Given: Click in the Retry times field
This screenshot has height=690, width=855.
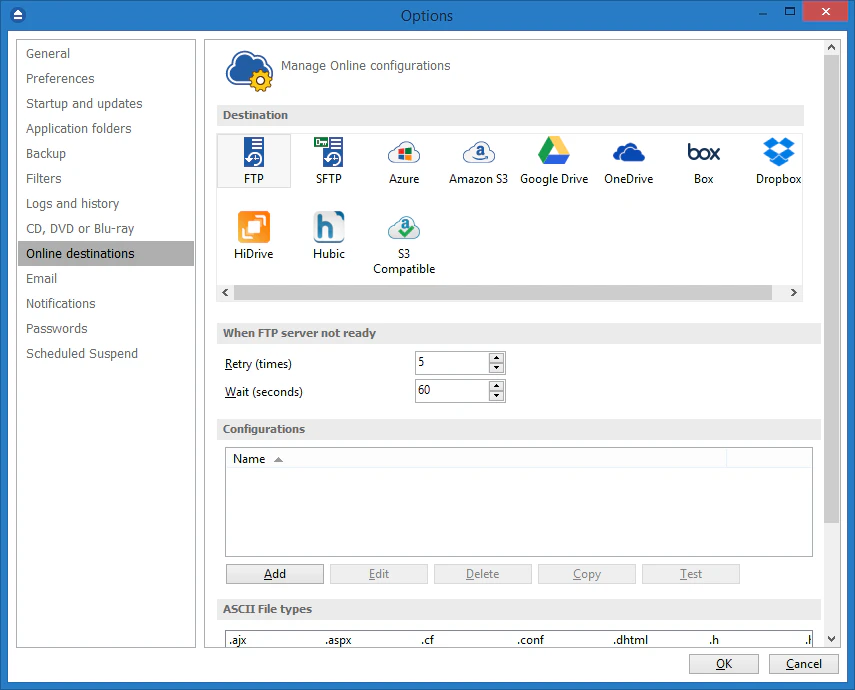Looking at the screenshot, I should click(x=451, y=363).
